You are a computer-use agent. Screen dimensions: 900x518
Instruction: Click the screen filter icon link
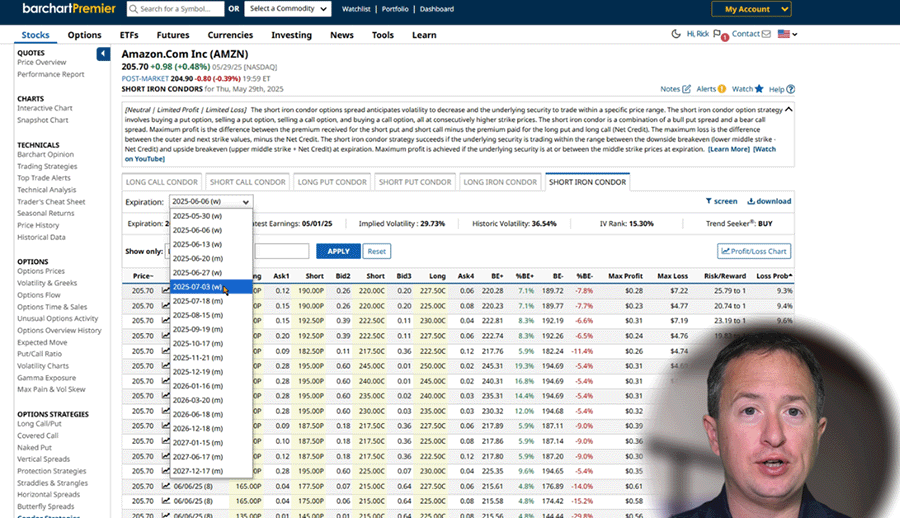[721, 201]
